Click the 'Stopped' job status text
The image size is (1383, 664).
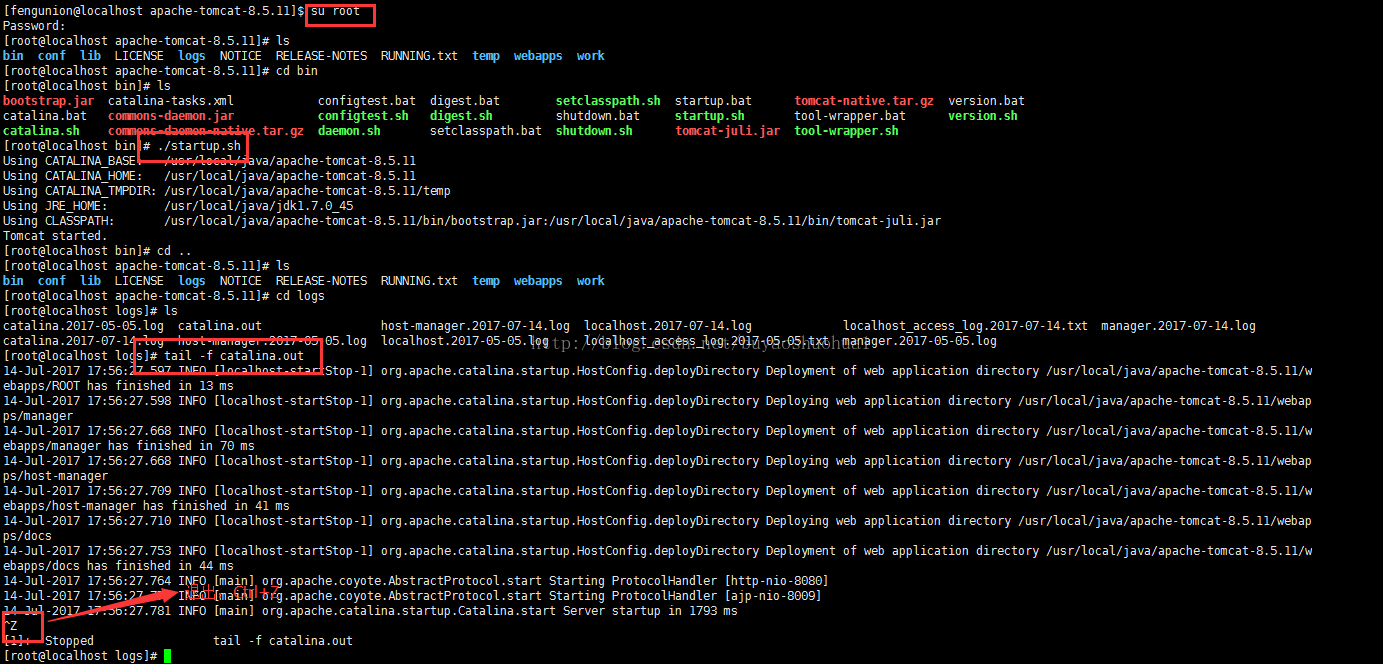click(69, 641)
